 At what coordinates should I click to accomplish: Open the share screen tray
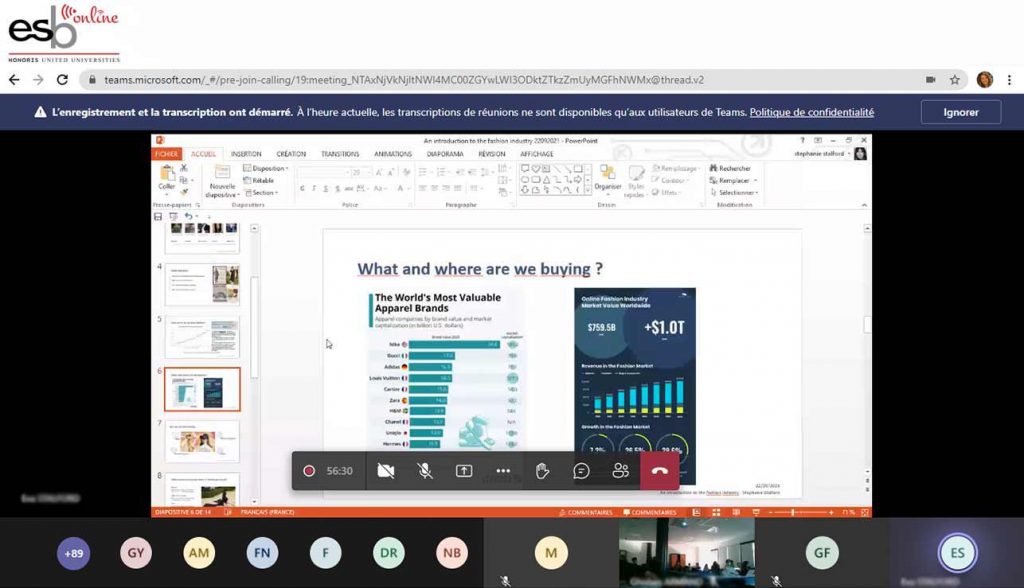coord(464,470)
